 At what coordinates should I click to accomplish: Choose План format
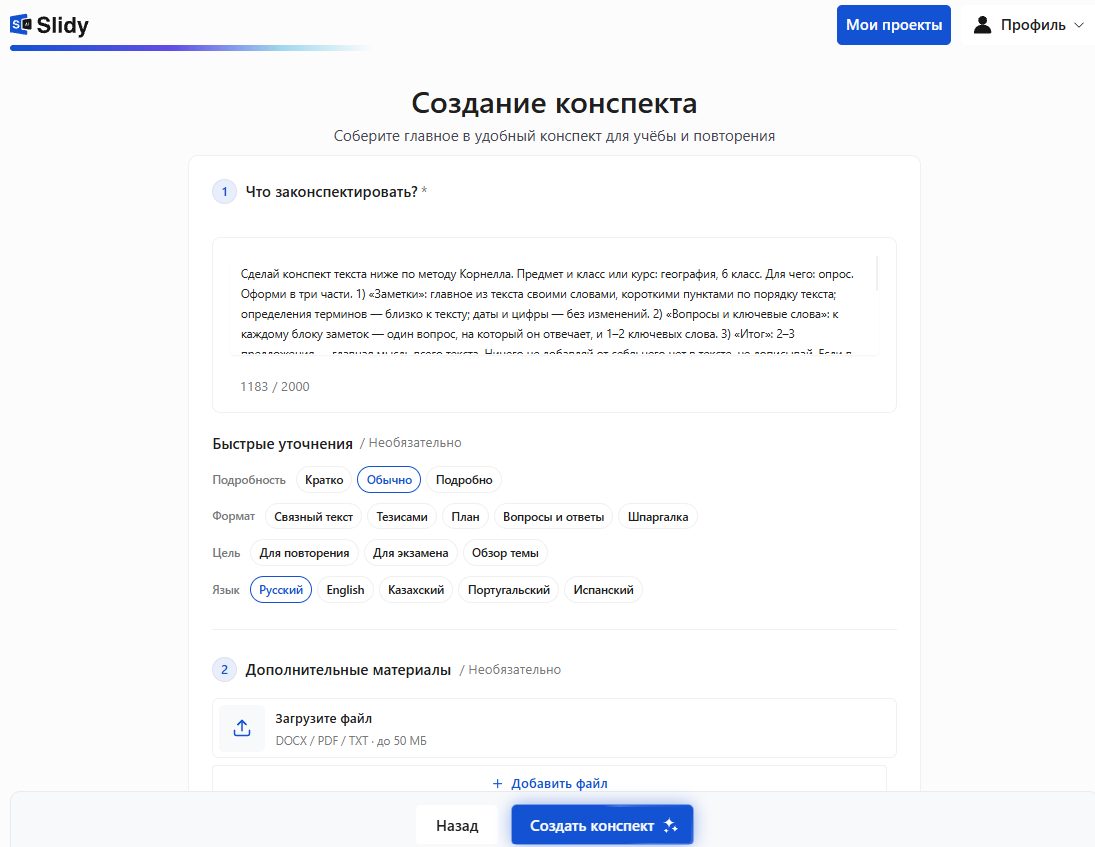click(x=465, y=517)
